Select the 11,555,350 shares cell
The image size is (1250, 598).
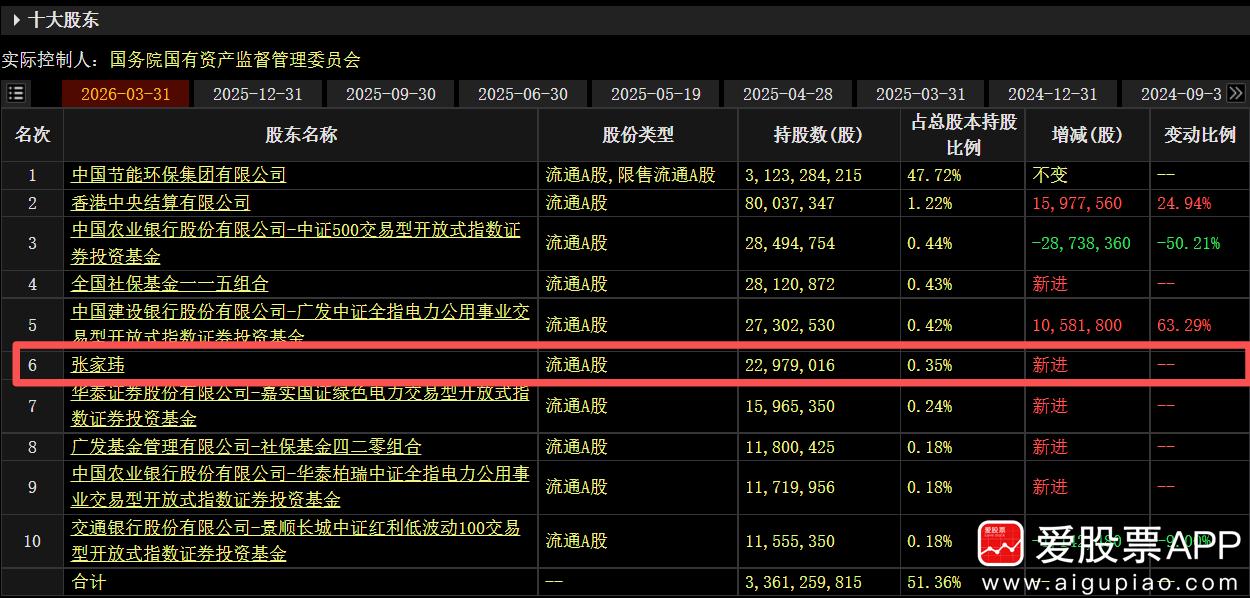[790, 541]
